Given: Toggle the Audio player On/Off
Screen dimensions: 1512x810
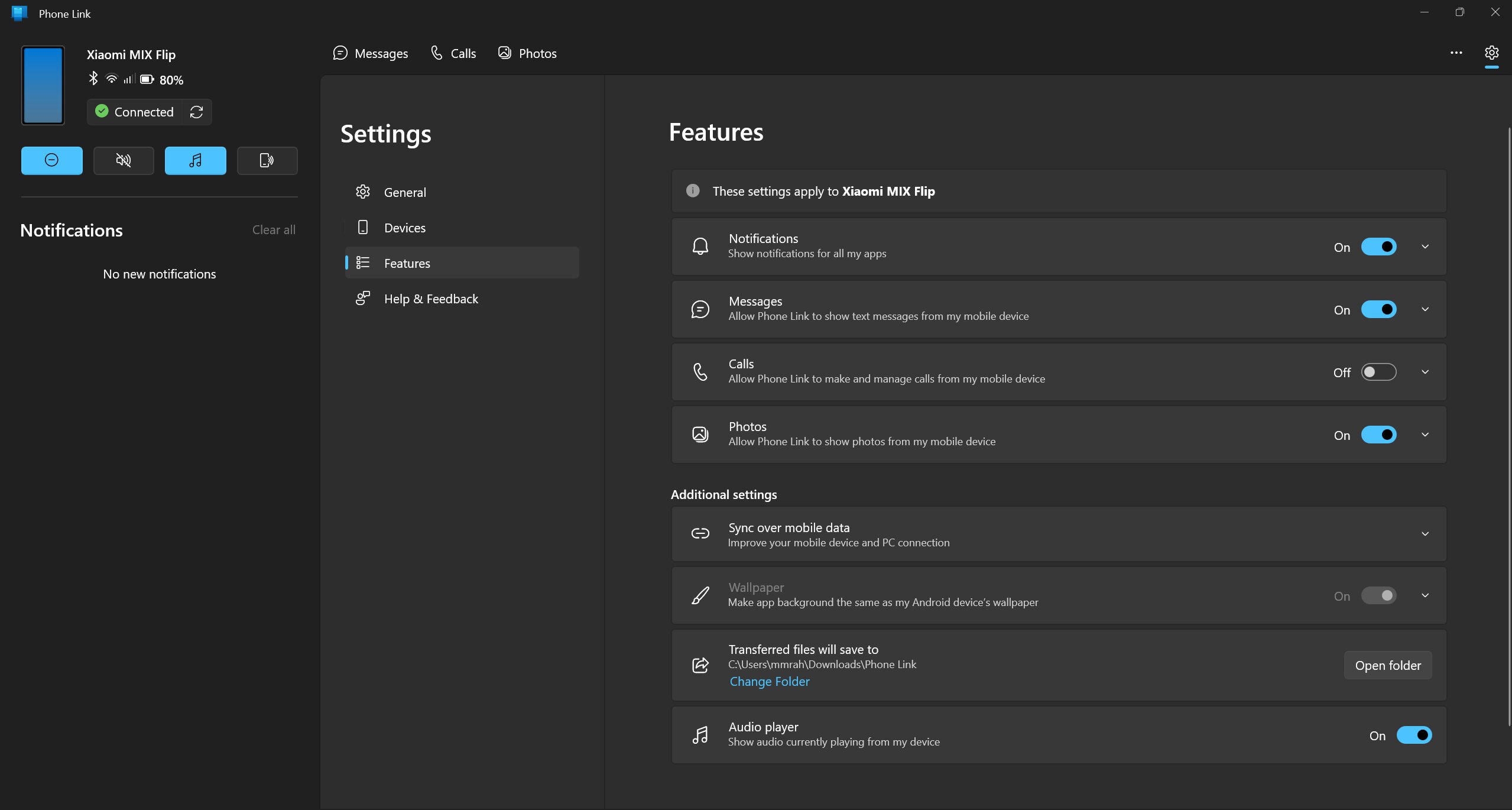Looking at the screenshot, I should (x=1415, y=735).
